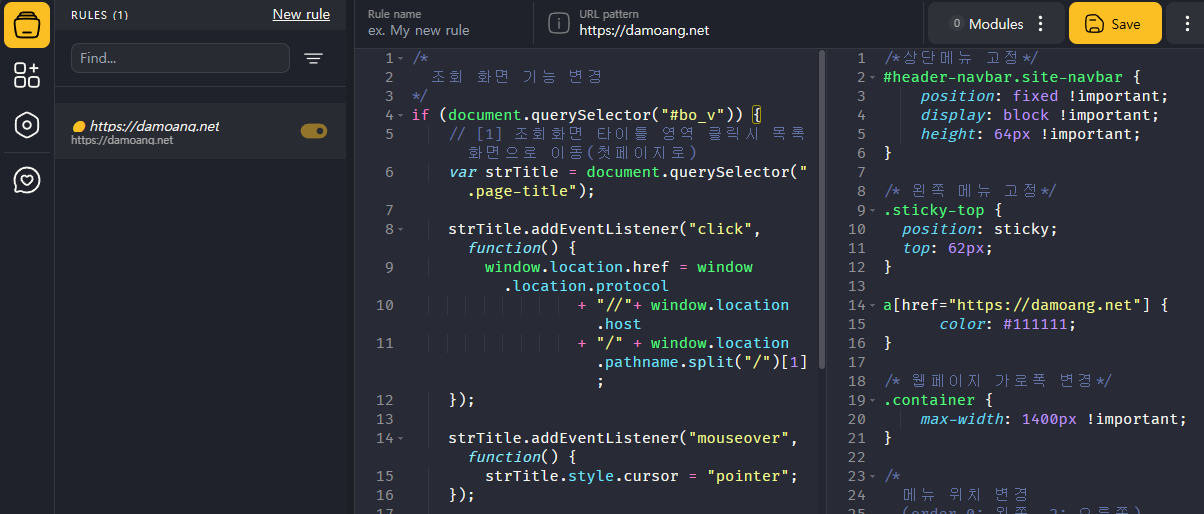The image size is (1204, 514).
Task: Click the New rule link
Action: [301, 14]
